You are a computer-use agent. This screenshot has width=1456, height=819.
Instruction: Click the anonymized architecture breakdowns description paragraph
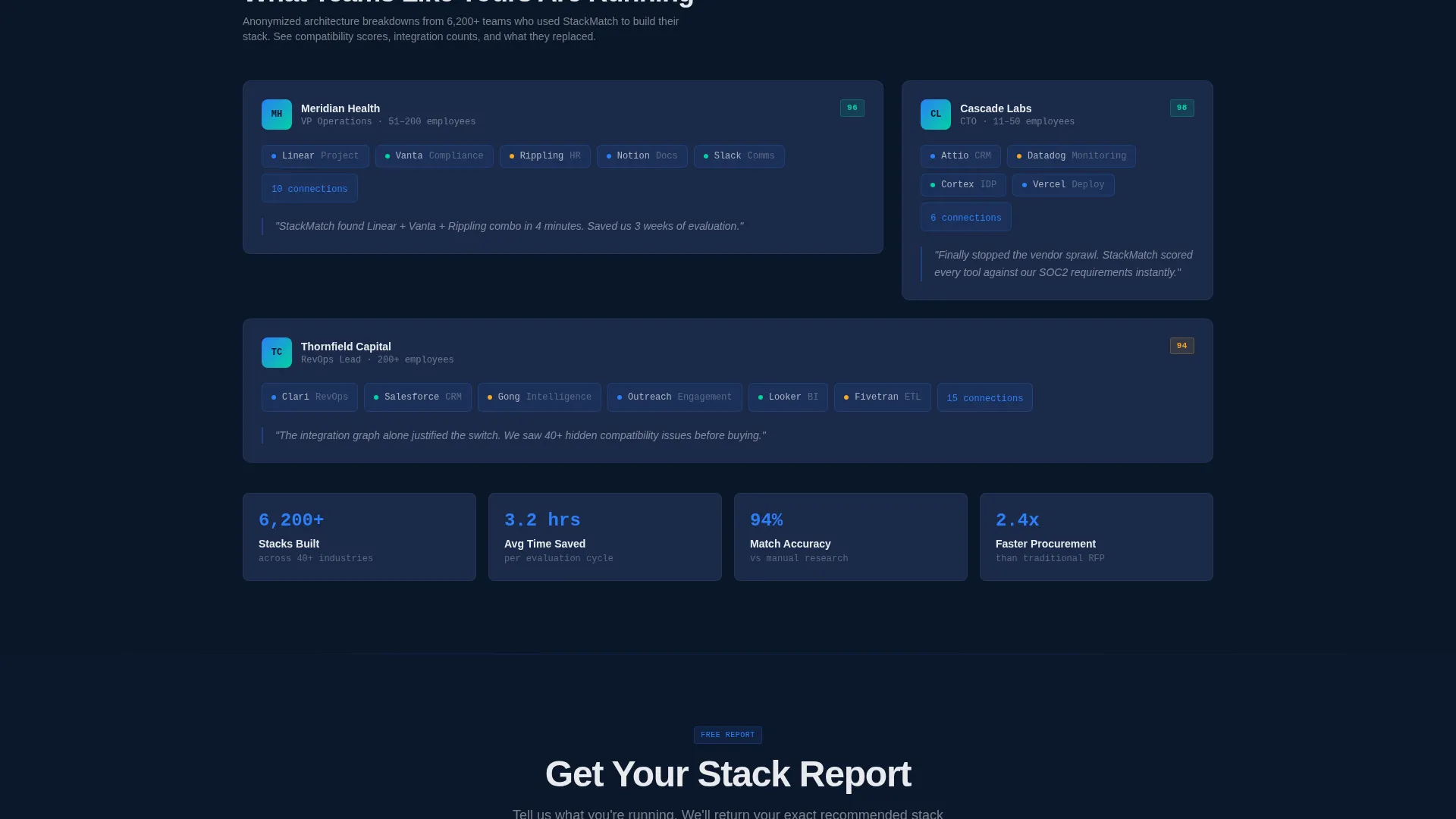pos(461,29)
